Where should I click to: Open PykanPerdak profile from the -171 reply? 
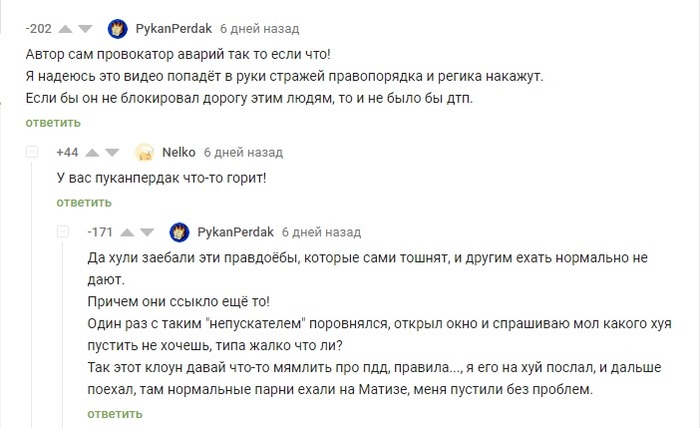[x=235, y=232]
